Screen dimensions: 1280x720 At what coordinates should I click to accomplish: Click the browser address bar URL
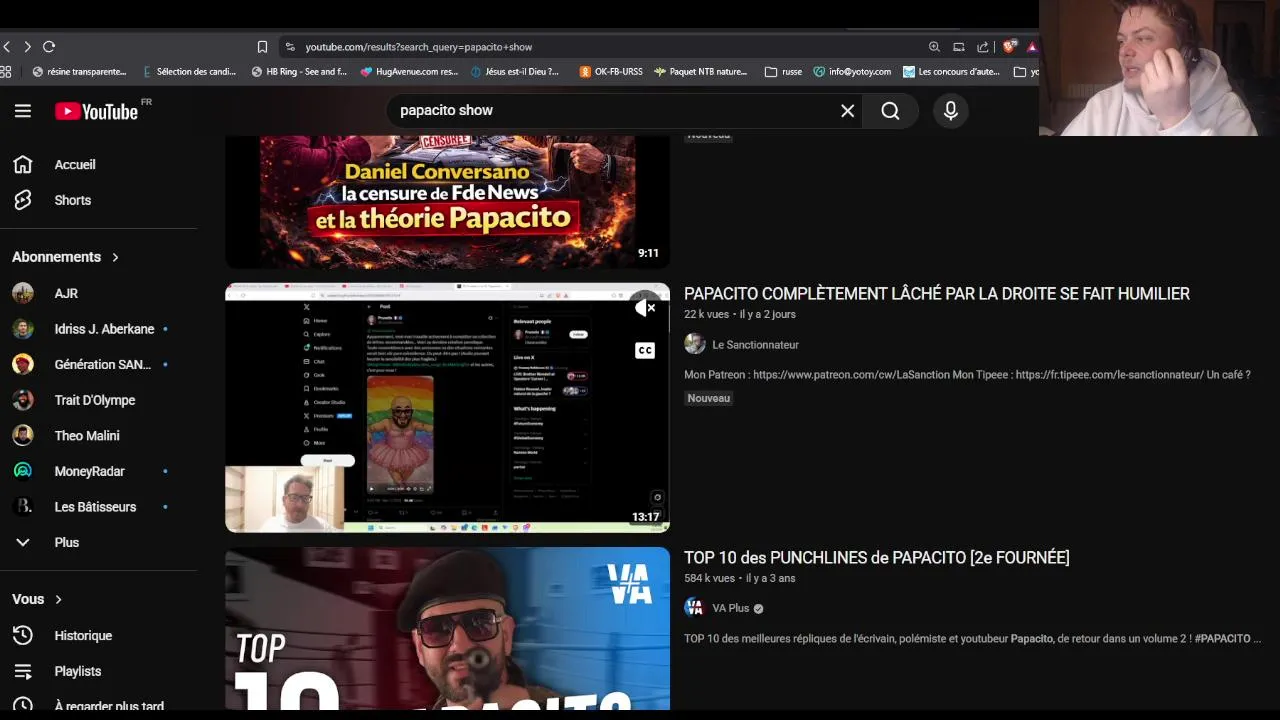(x=419, y=47)
